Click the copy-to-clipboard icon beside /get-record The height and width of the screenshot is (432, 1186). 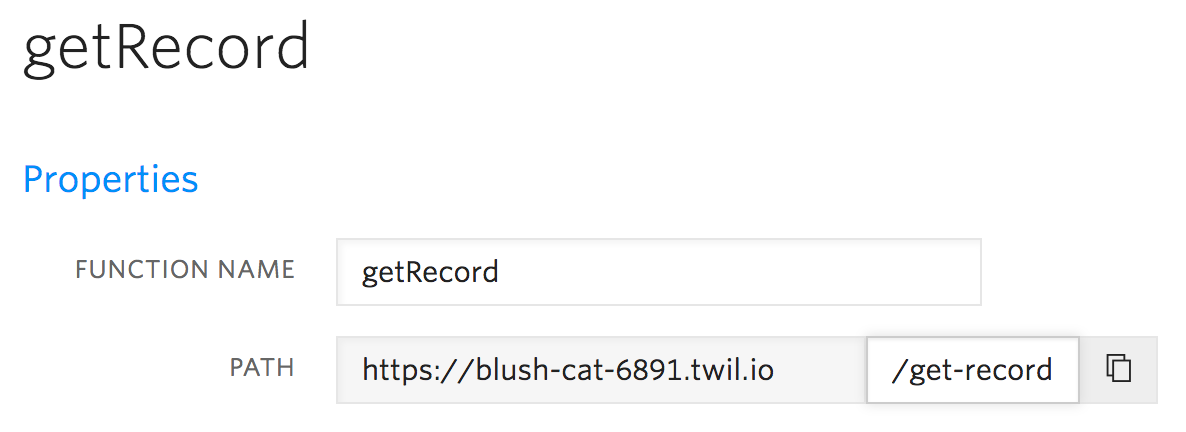[x=1118, y=369]
